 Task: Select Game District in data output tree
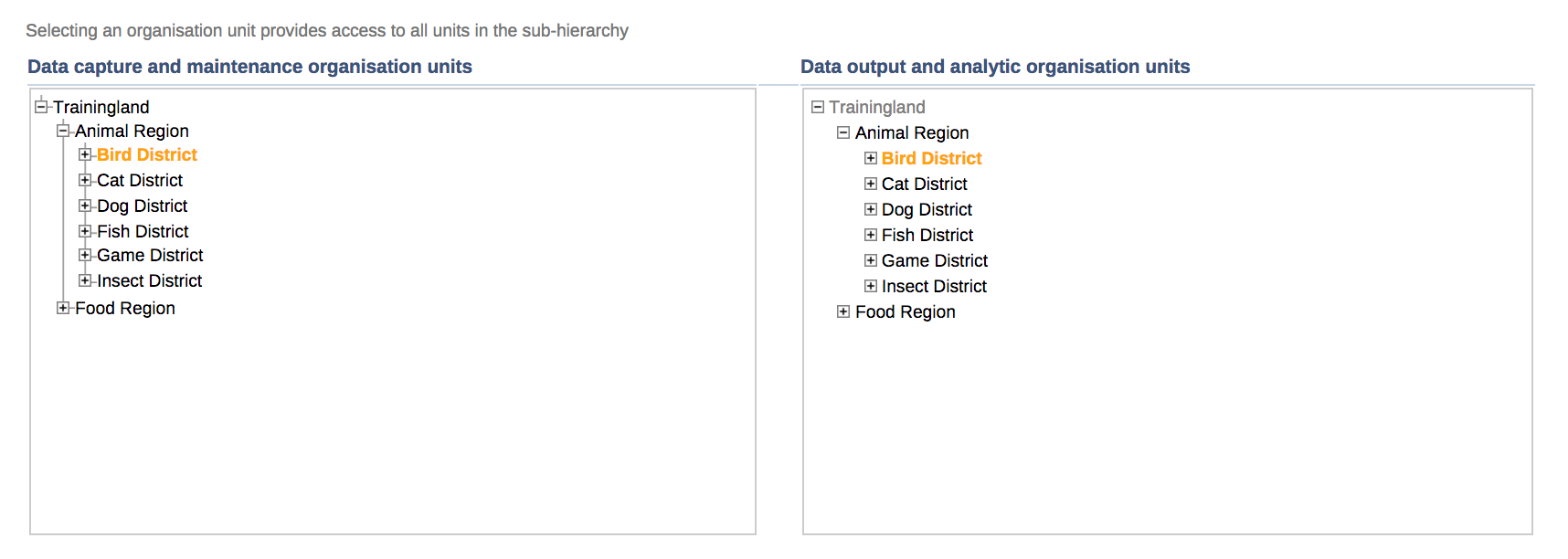(935, 260)
